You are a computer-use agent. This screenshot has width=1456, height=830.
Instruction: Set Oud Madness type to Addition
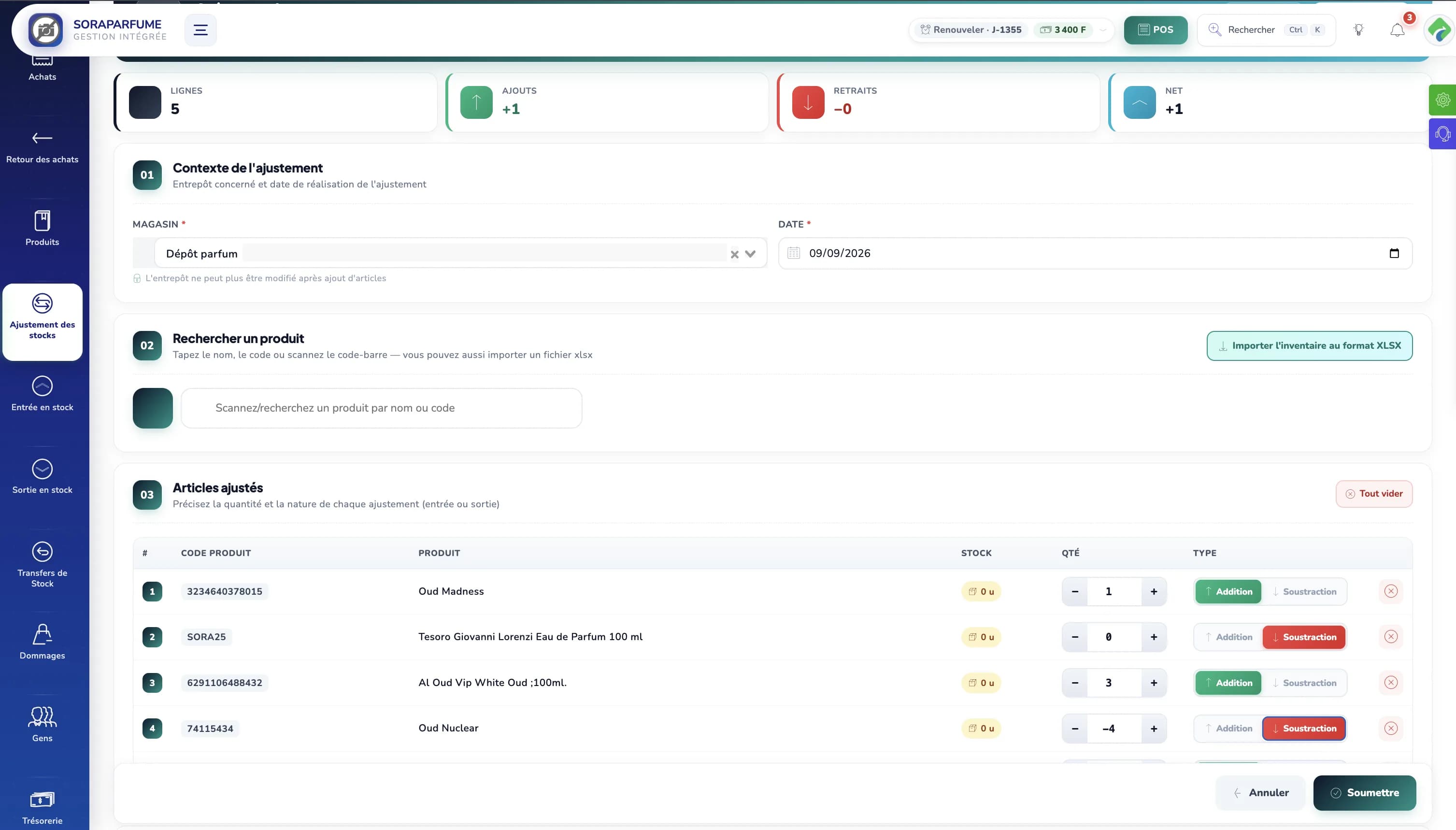pyautogui.click(x=1228, y=592)
